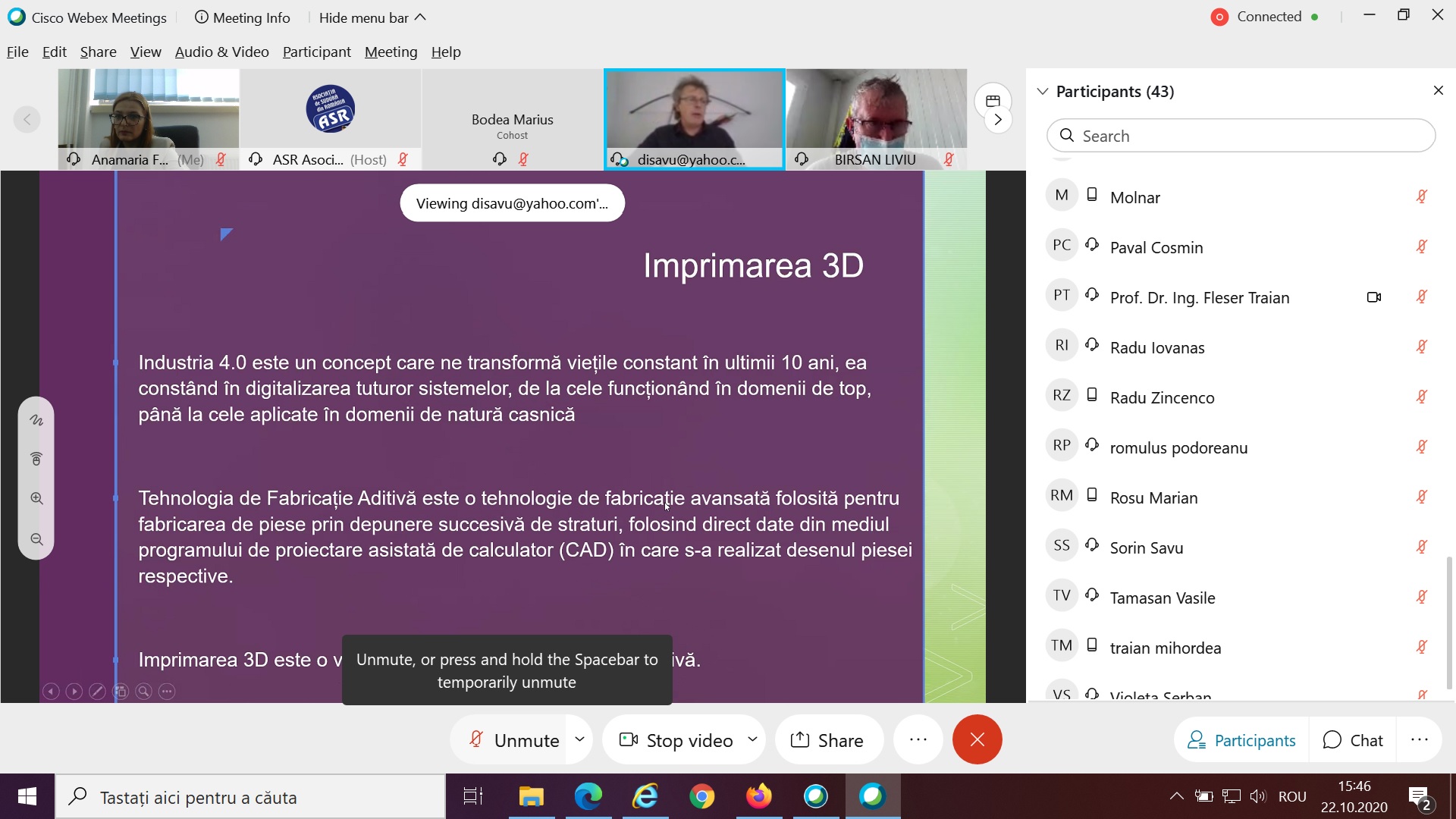Open the Participant menu

tap(316, 52)
